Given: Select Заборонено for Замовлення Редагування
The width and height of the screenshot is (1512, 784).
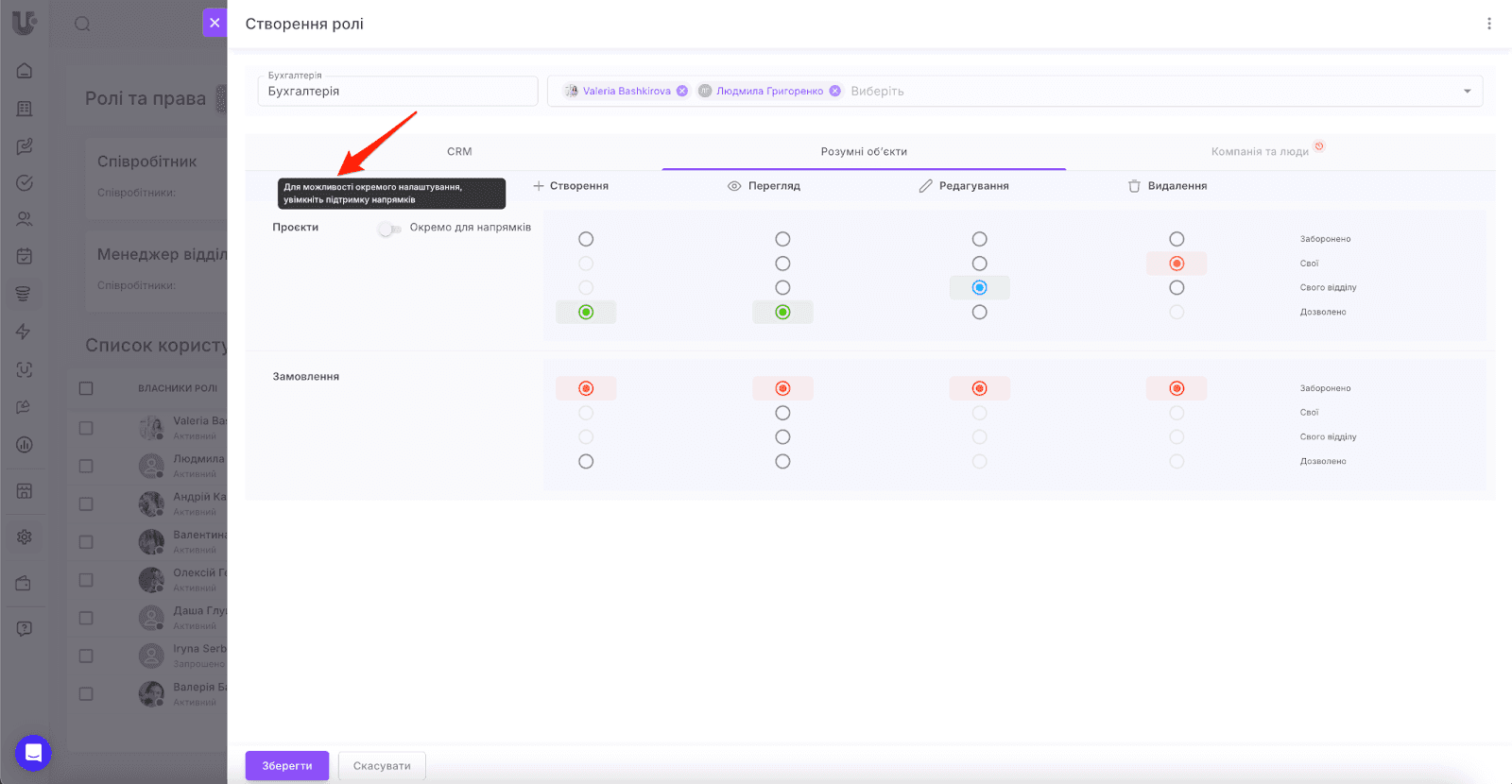Looking at the screenshot, I should tap(979, 388).
